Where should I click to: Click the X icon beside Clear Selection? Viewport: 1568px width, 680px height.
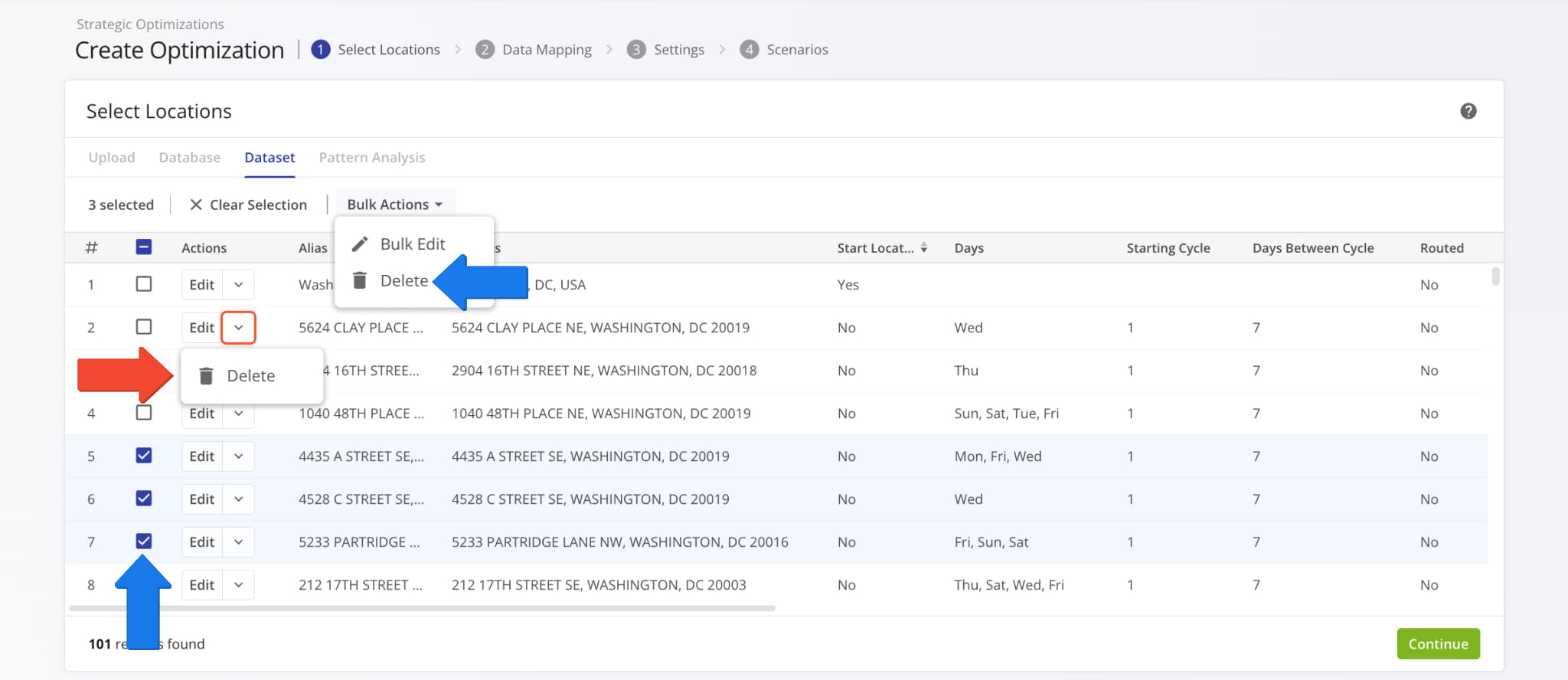[196, 204]
